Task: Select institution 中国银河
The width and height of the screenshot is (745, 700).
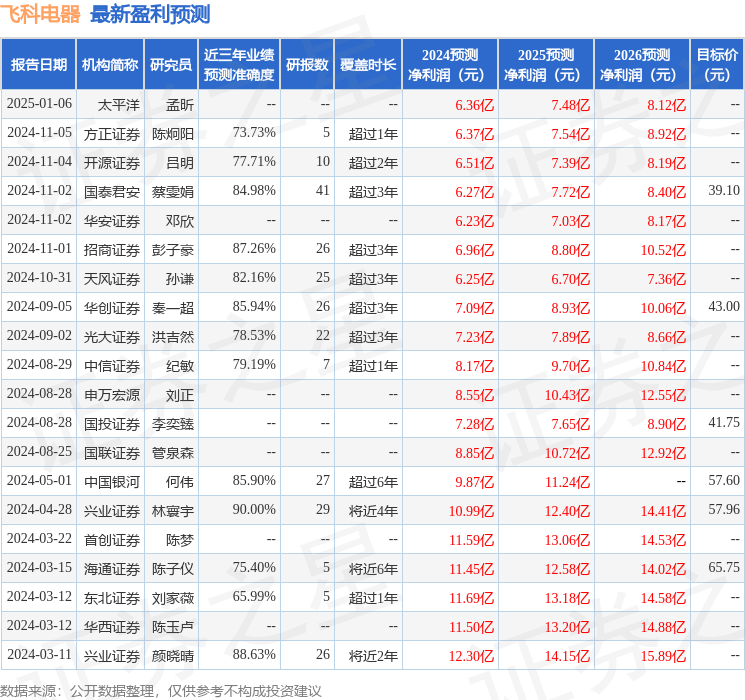Action: tap(112, 482)
